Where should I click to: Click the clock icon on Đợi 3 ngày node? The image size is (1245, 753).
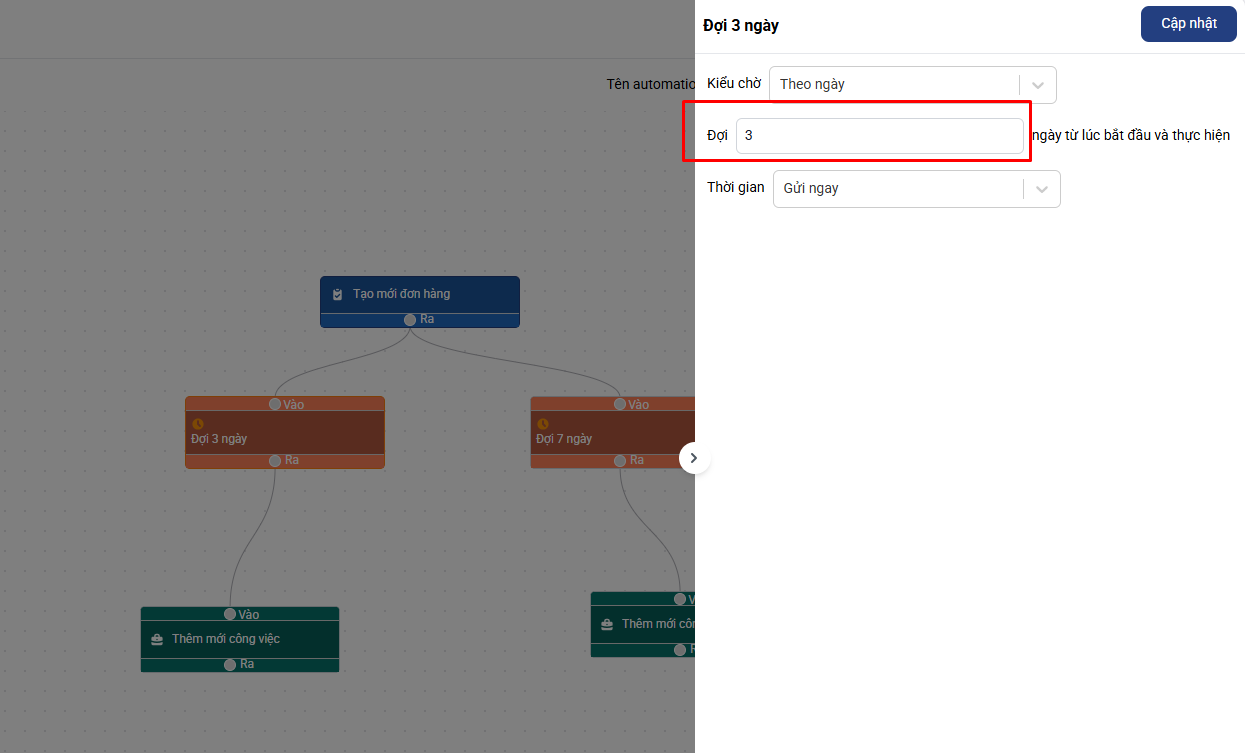click(197, 424)
